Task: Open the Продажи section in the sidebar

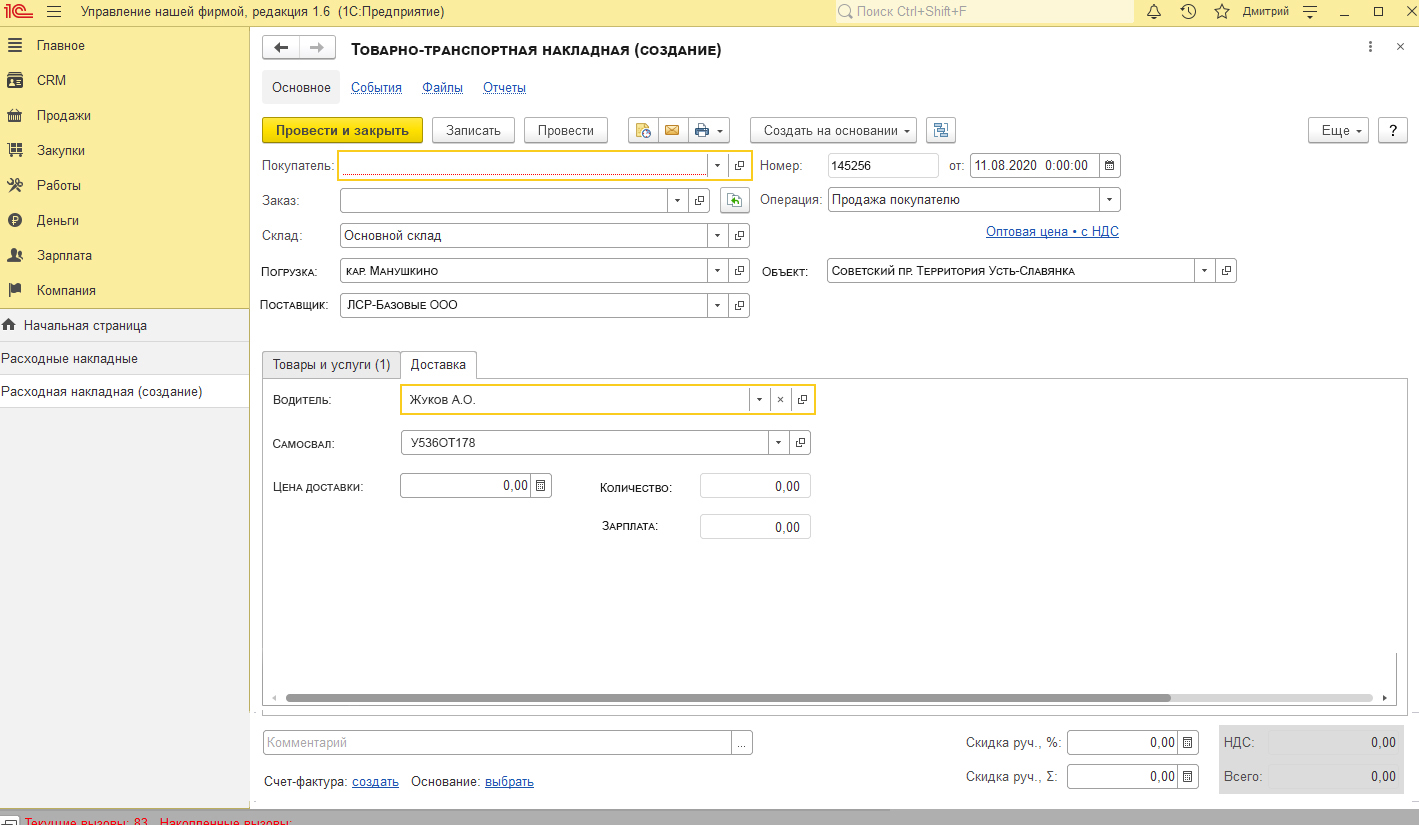Action: click(63, 115)
